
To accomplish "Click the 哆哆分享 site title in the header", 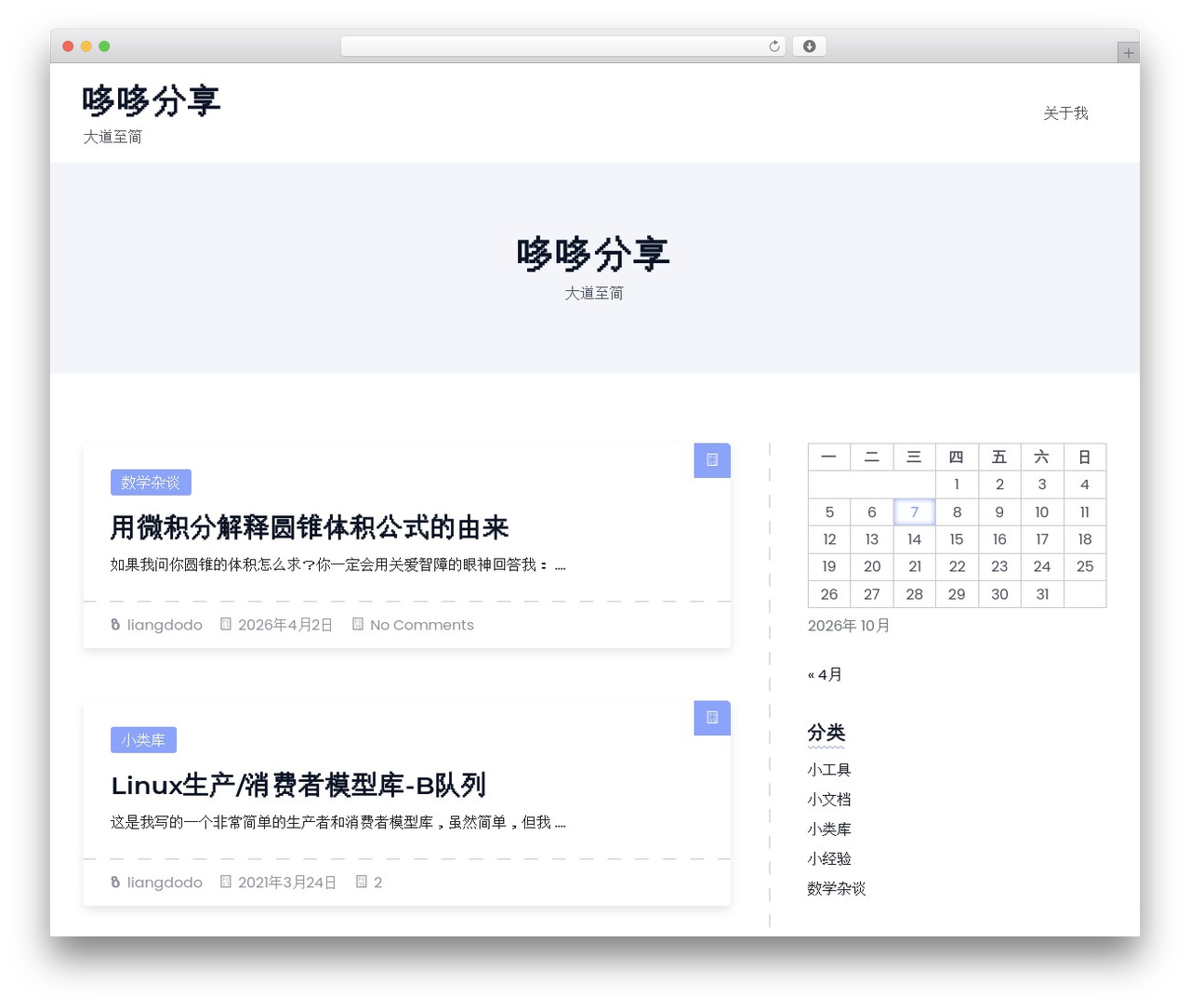I will [152, 100].
